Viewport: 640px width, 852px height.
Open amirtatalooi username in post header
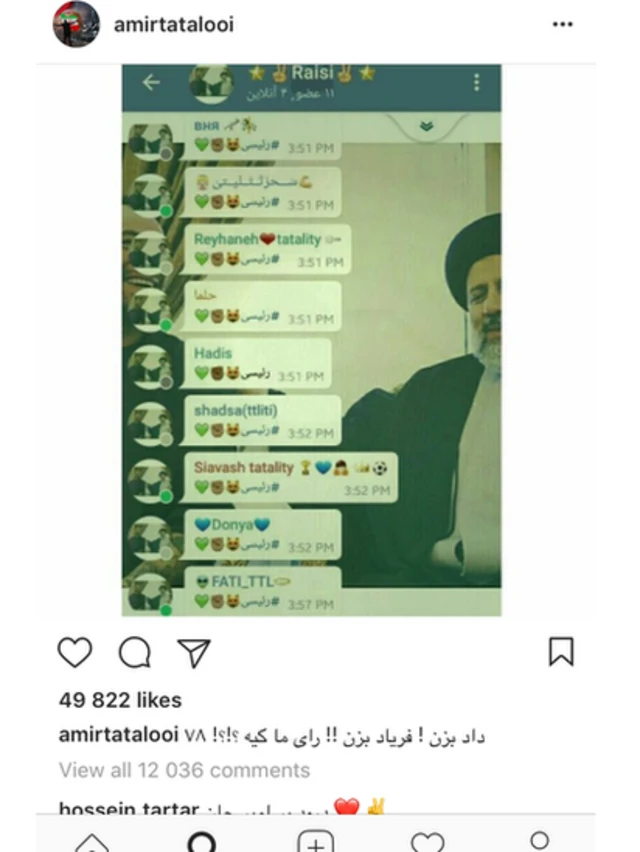[x=174, y=24]
